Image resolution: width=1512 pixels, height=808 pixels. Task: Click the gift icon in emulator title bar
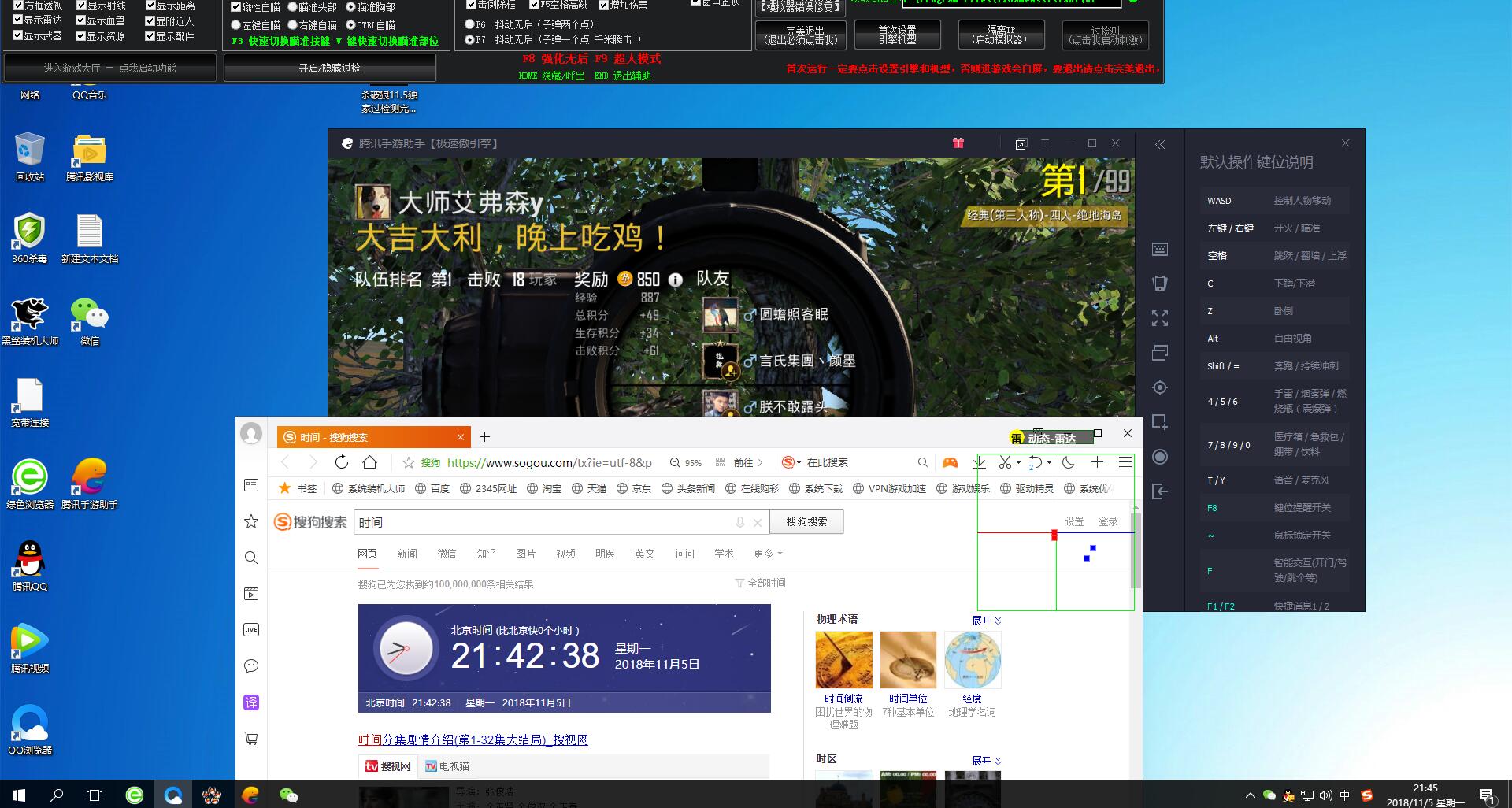click(958, 143)
